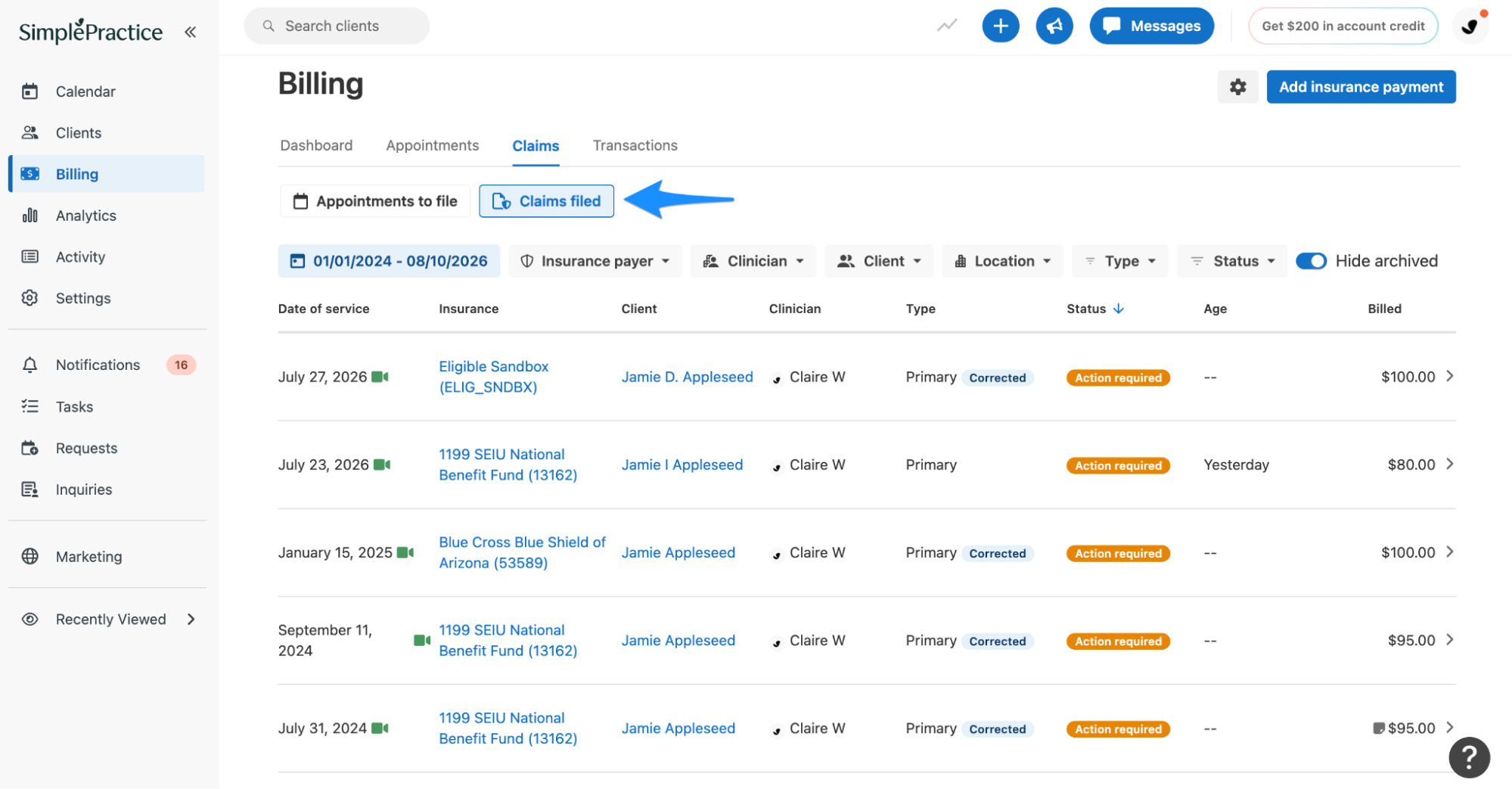
Task: Collapse the sidebar with the double chevron
Action: click(x=191, y=32)
